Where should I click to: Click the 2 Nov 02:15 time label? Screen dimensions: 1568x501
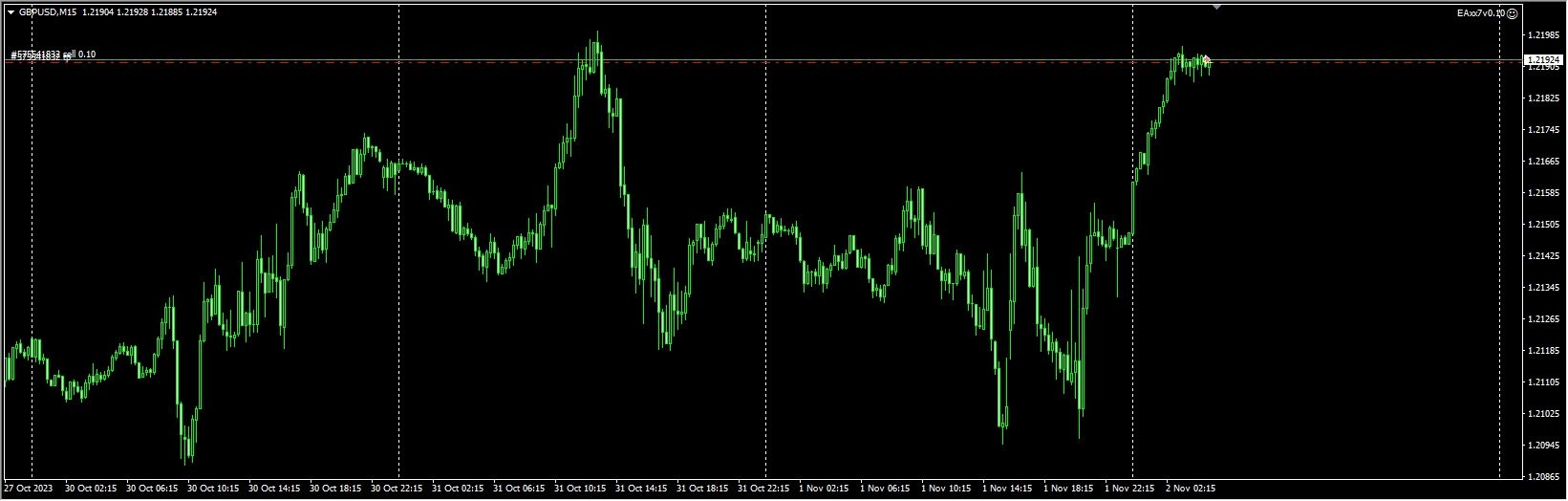pyautogui.click(x=1191, y=489)
